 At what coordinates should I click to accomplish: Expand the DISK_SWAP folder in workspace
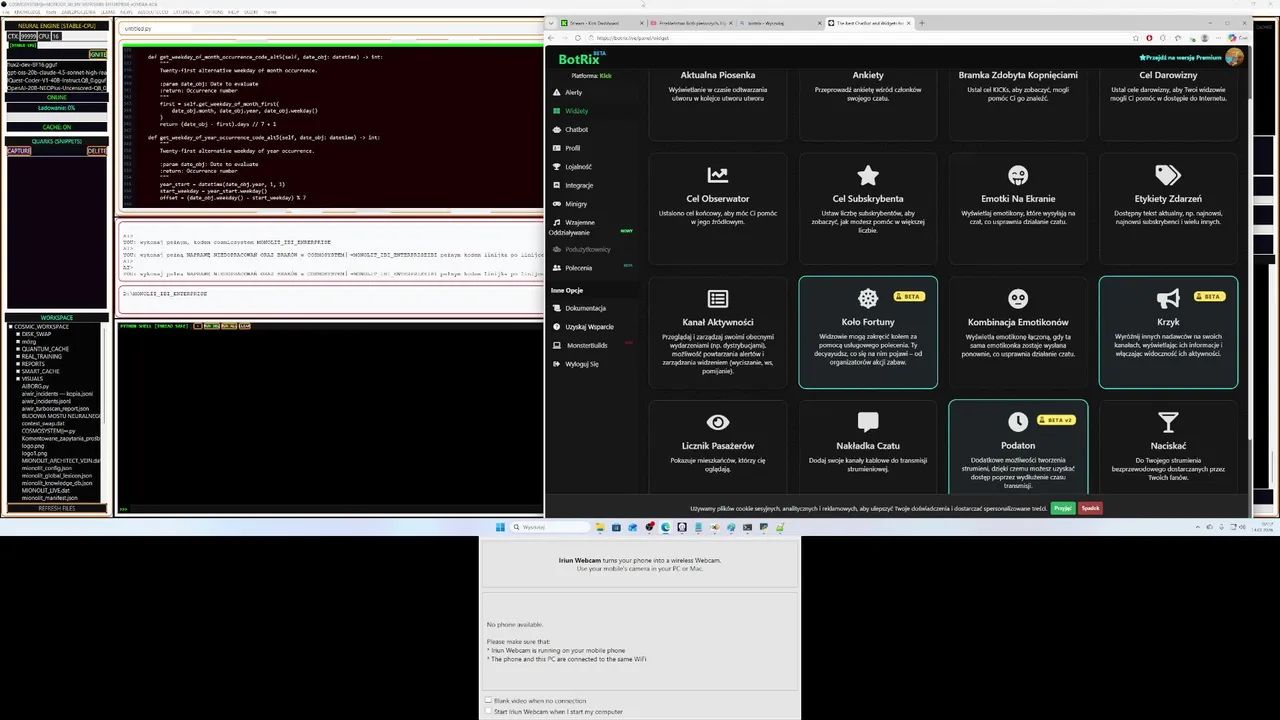[18, 334]
